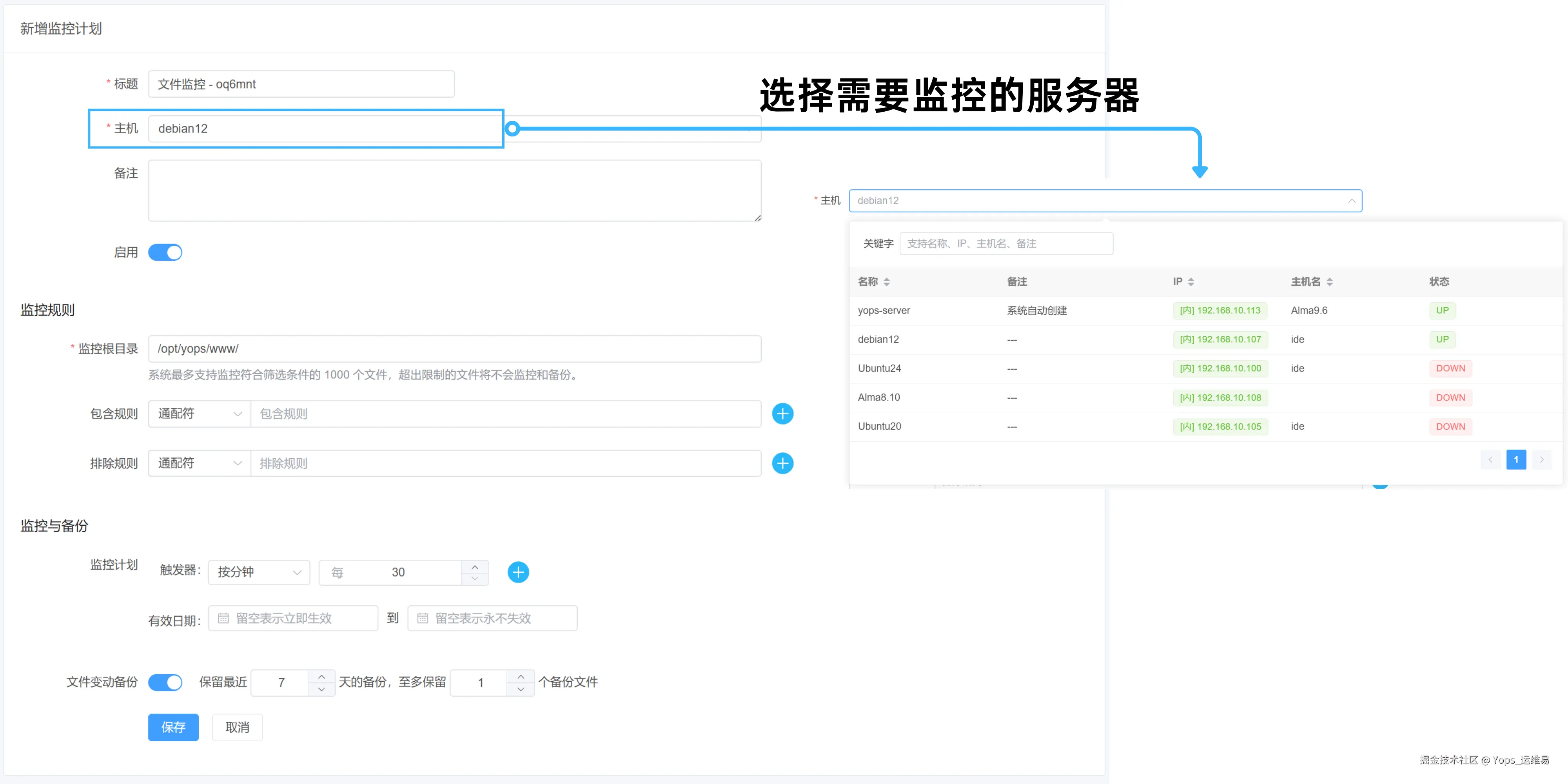
Task: Open the 按分钟 trigger dropdown
Action: point(258,572)
